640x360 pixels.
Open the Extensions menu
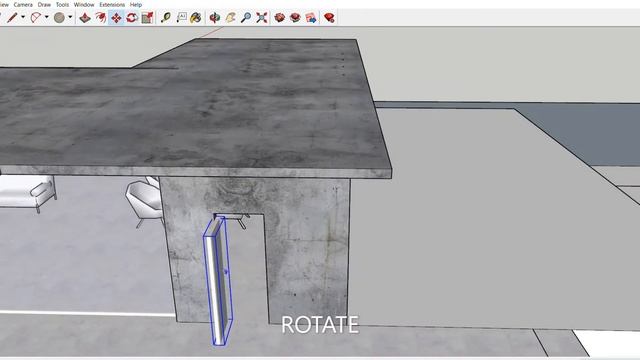112,4
